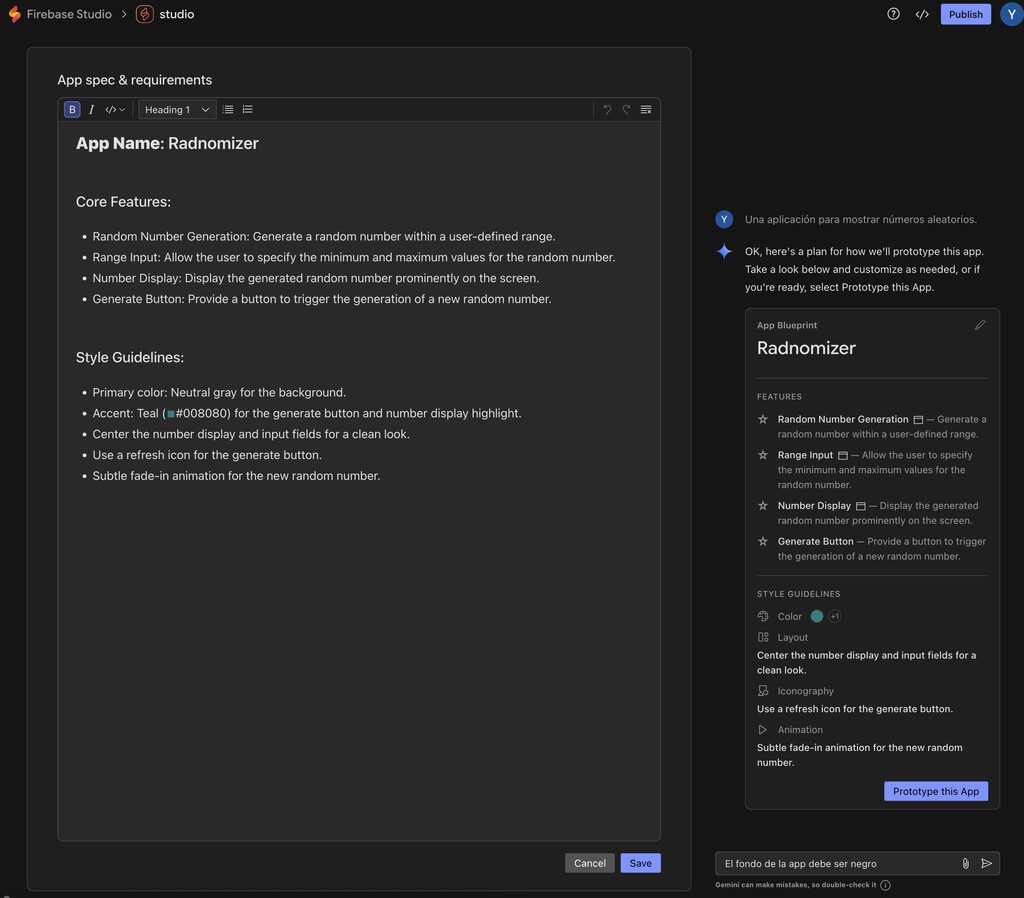Click the send message icon
Screen dimensions: 1024x898
click(x=986, y=862)
